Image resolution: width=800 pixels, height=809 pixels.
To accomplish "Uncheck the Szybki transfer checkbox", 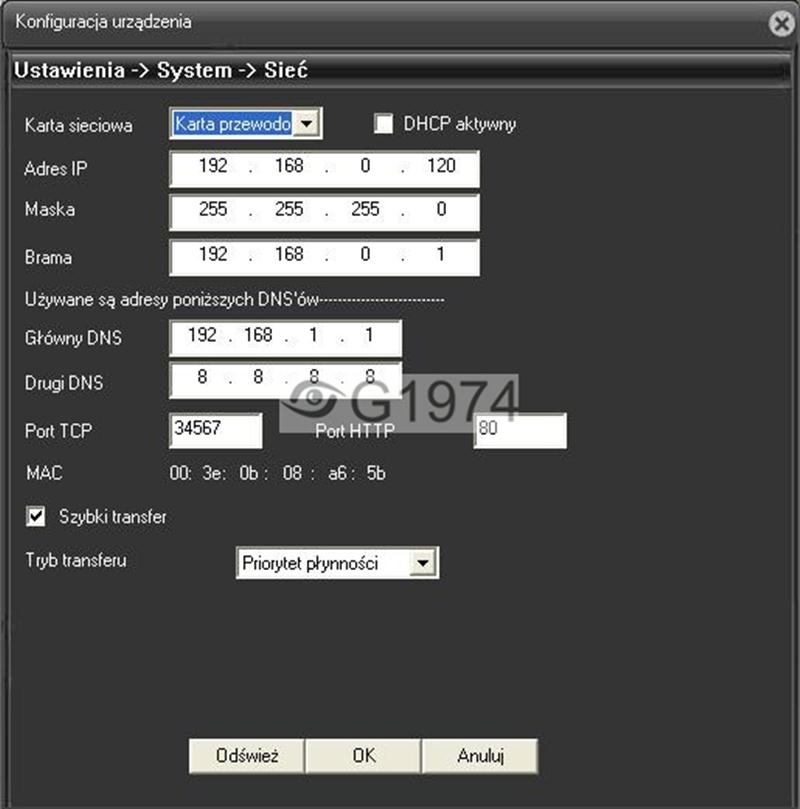I will tap(36, 516).
